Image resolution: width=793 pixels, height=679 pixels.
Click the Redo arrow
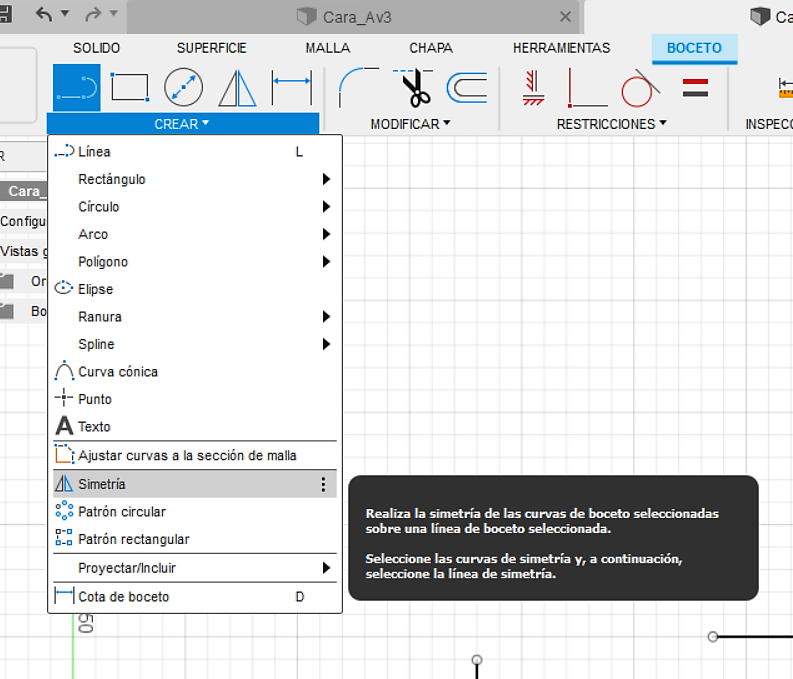(93, 14)
